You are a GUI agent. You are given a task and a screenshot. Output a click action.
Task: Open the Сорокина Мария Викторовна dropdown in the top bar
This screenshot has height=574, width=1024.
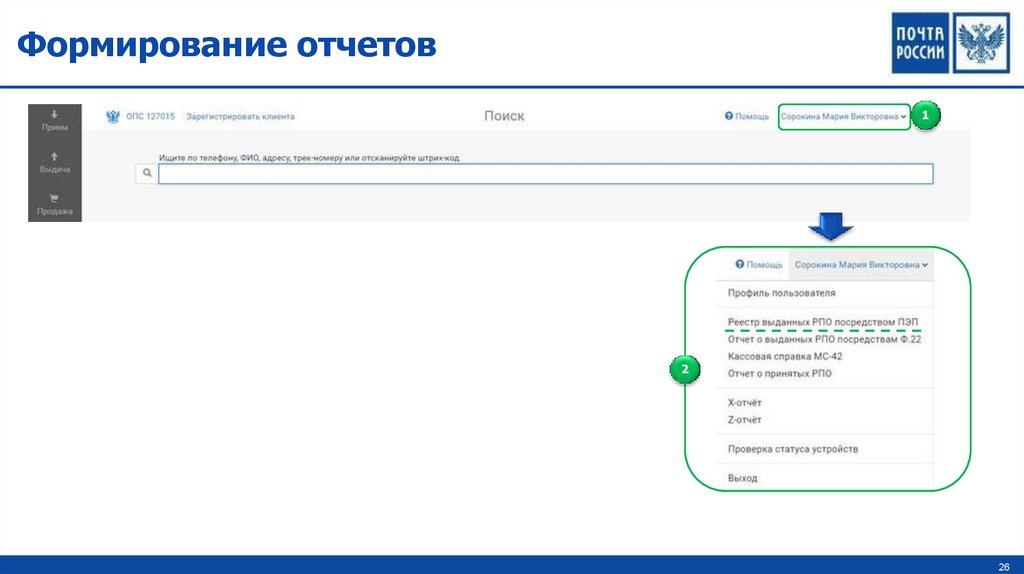[844, 117]
